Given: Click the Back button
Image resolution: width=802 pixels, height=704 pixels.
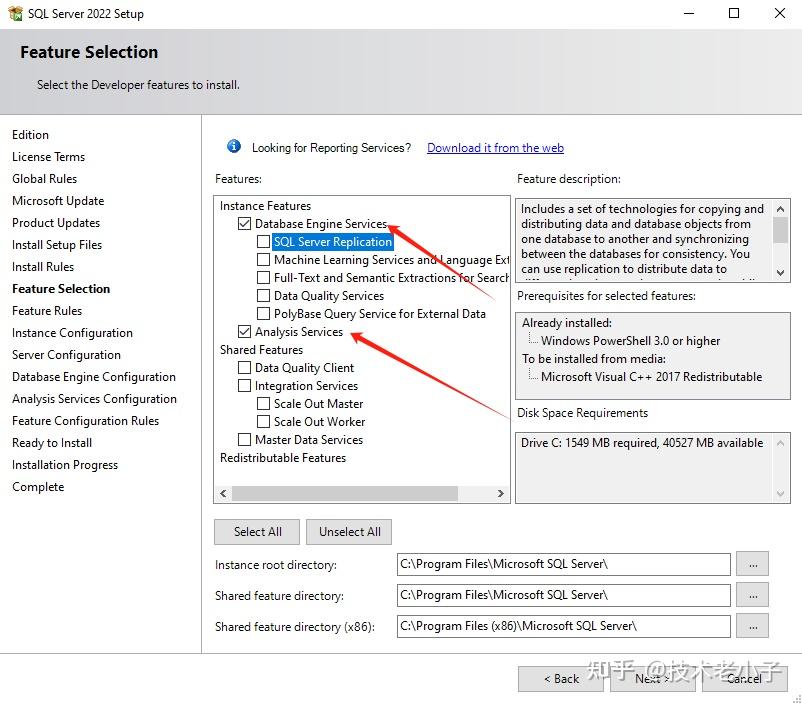Looking at the screenshot, I should pos(560,678).
